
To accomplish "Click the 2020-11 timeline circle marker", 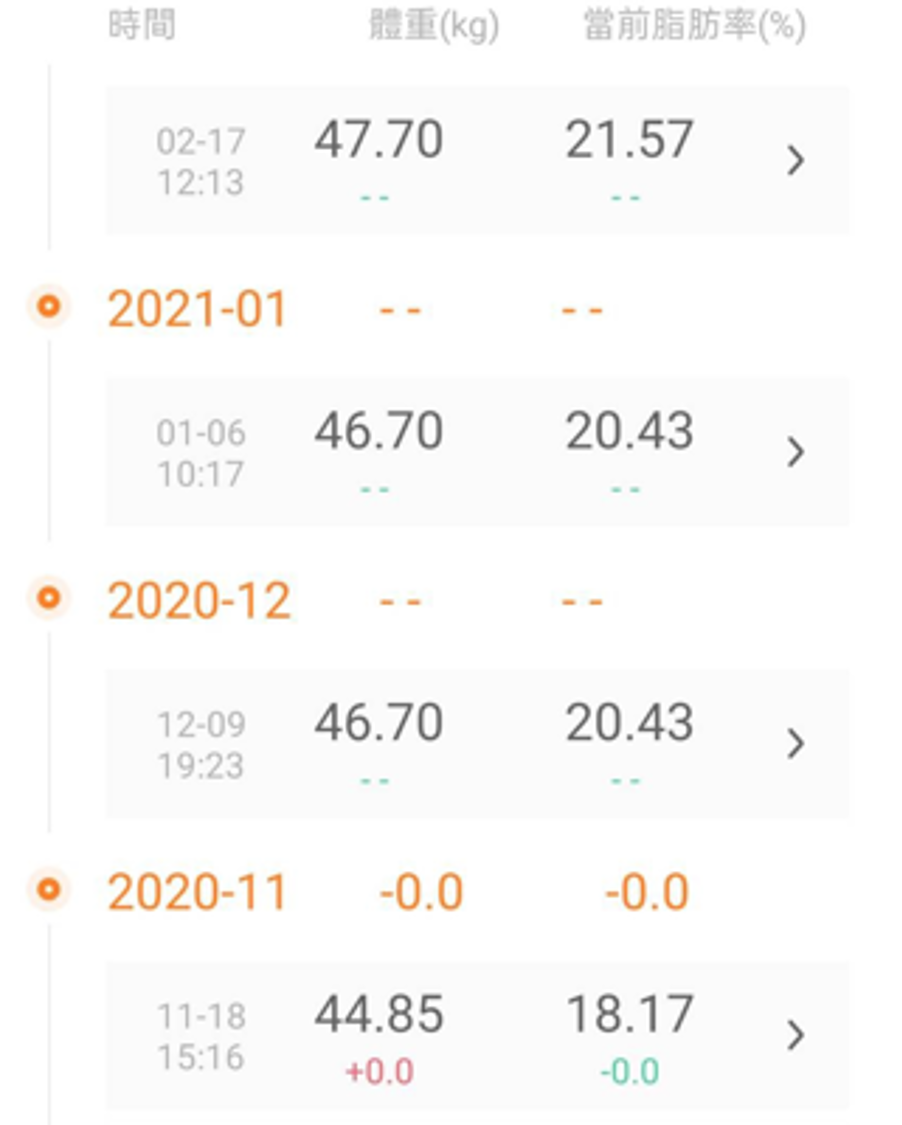I will pyautogui.click(x=49, y=890).
